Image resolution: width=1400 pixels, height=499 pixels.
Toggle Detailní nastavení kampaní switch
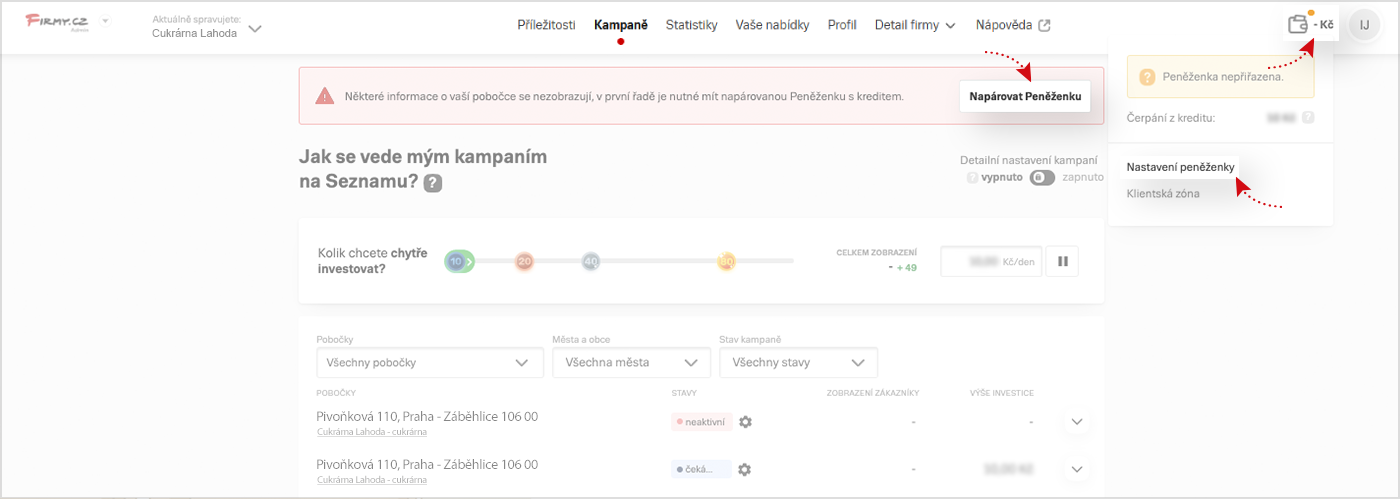point(1042,177)
